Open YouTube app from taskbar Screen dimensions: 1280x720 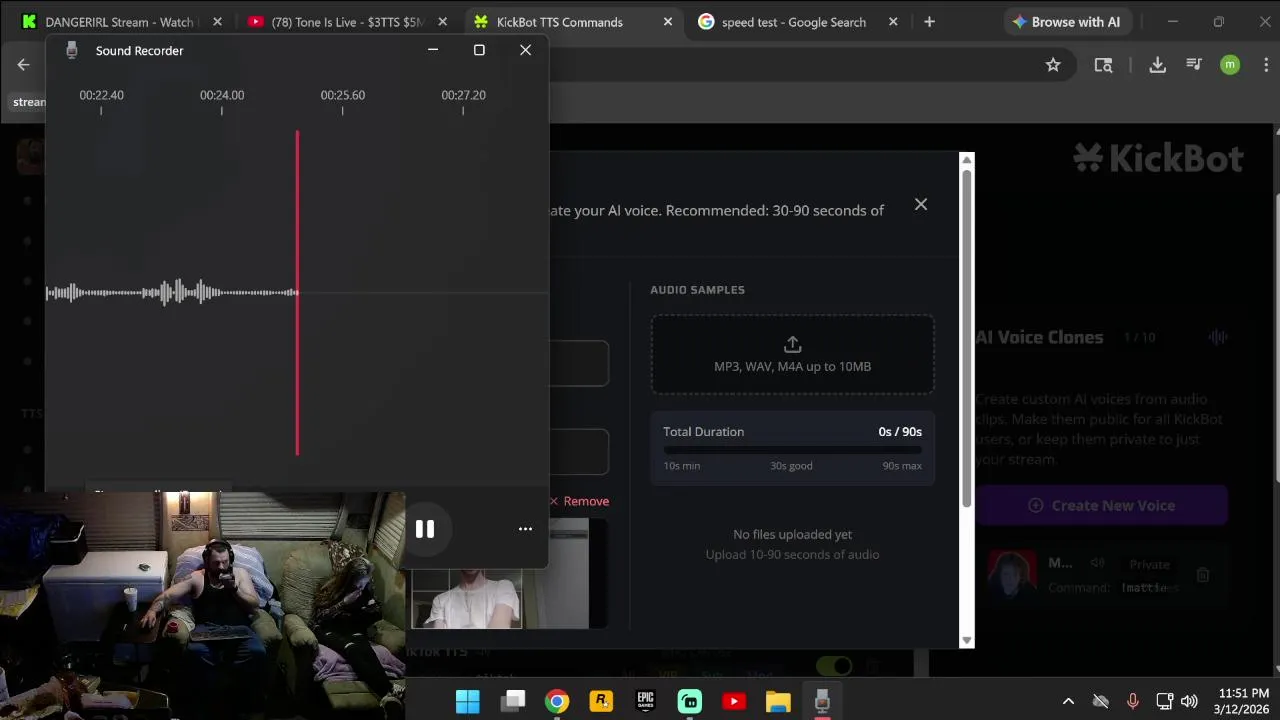point(734,701)
